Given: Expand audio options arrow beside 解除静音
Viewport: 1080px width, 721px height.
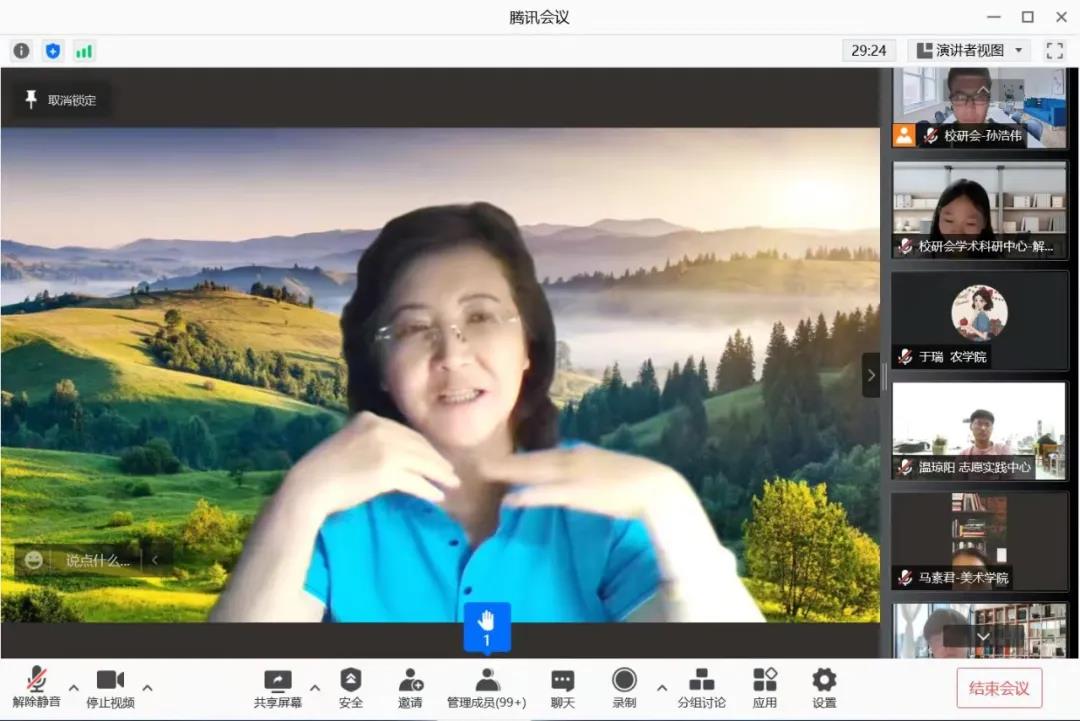Looking at the screenshot, I should pos(74,688).
